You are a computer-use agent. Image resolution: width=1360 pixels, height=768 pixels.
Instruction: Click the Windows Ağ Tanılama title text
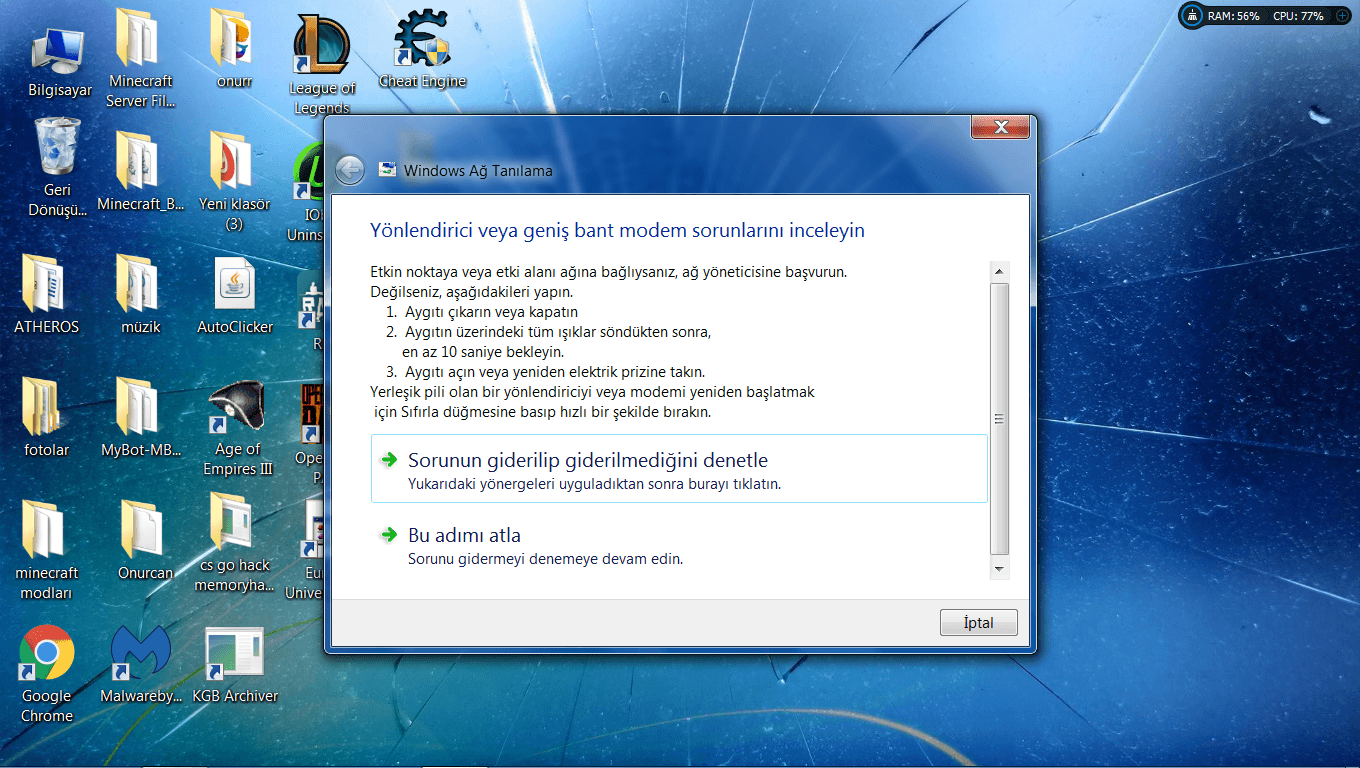point(478,170)
